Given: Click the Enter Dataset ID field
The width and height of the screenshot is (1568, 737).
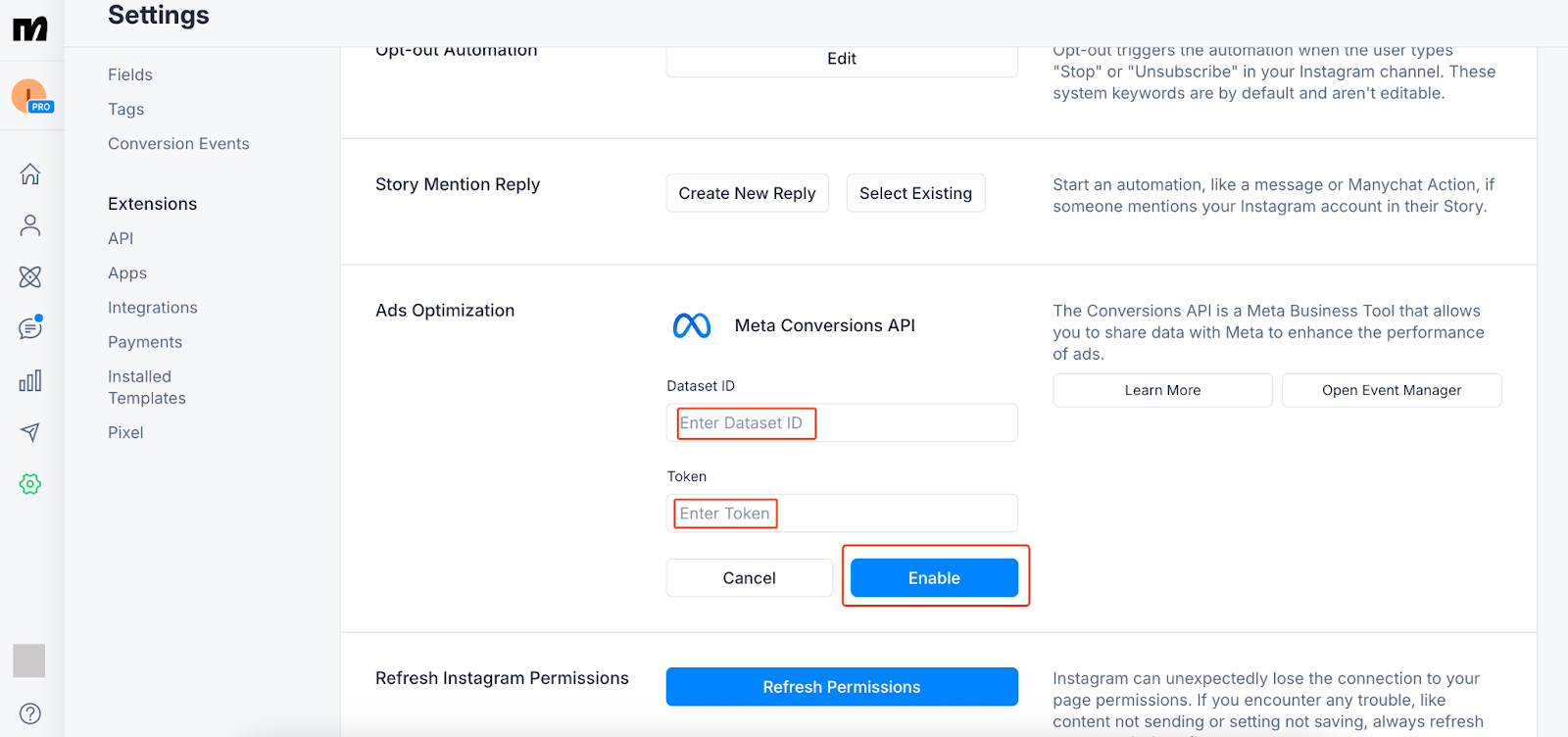Looking at the screenshot, I should [841, 422].
